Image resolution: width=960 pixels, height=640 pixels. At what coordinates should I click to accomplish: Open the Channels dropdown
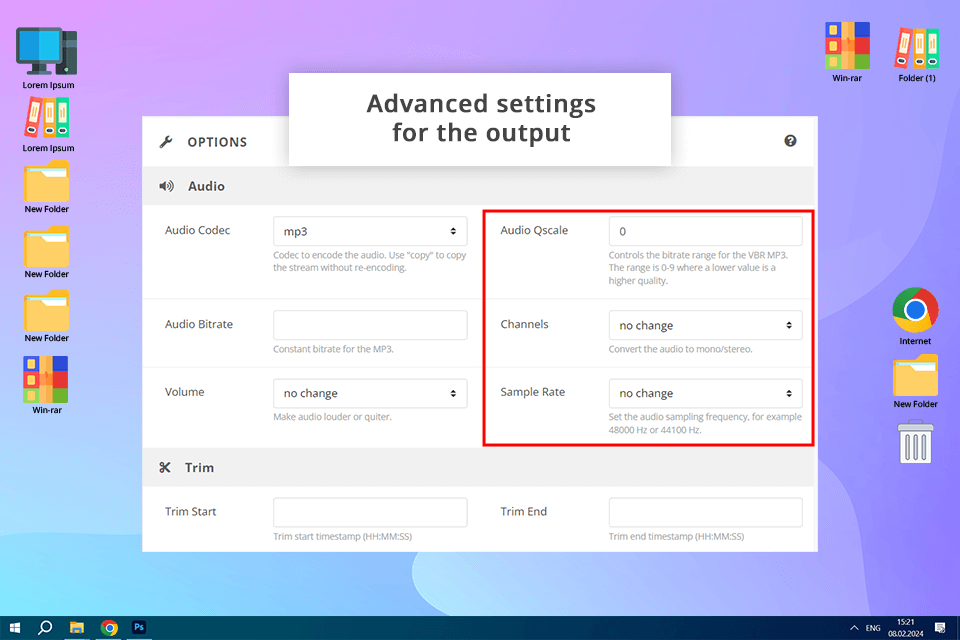(x=705, y=325)
